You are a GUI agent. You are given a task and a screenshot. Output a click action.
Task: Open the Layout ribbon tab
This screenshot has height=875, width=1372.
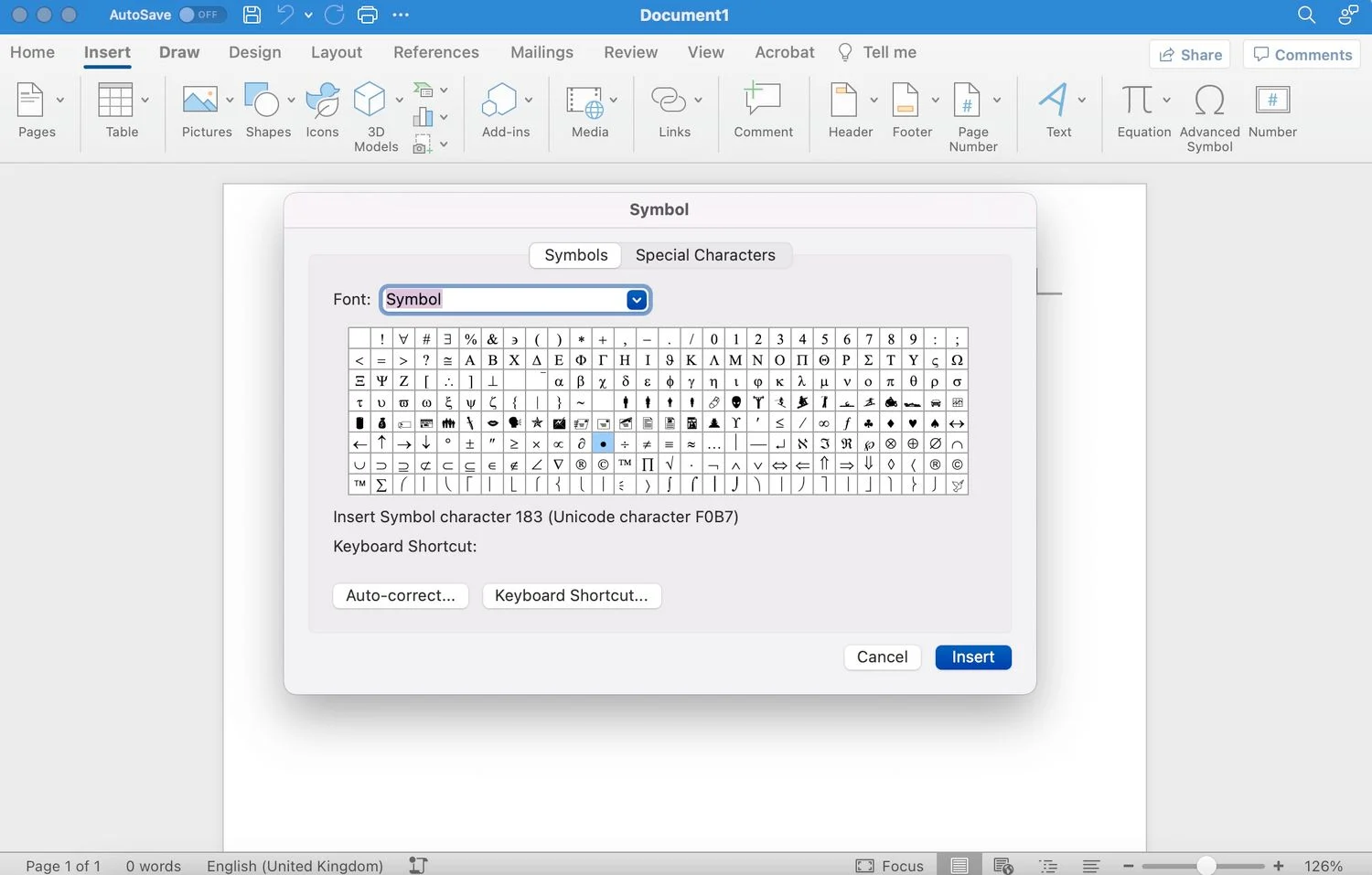(x=337, y=52)
